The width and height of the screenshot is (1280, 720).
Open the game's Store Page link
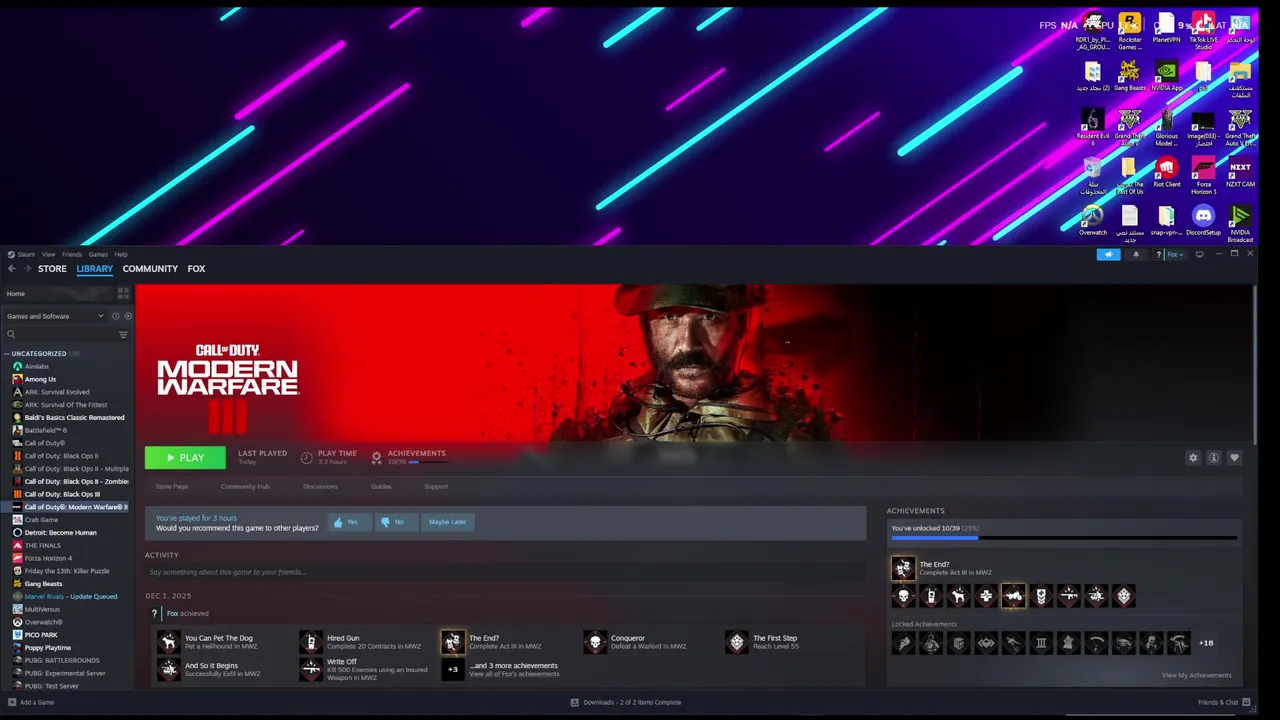pos(172,487)
